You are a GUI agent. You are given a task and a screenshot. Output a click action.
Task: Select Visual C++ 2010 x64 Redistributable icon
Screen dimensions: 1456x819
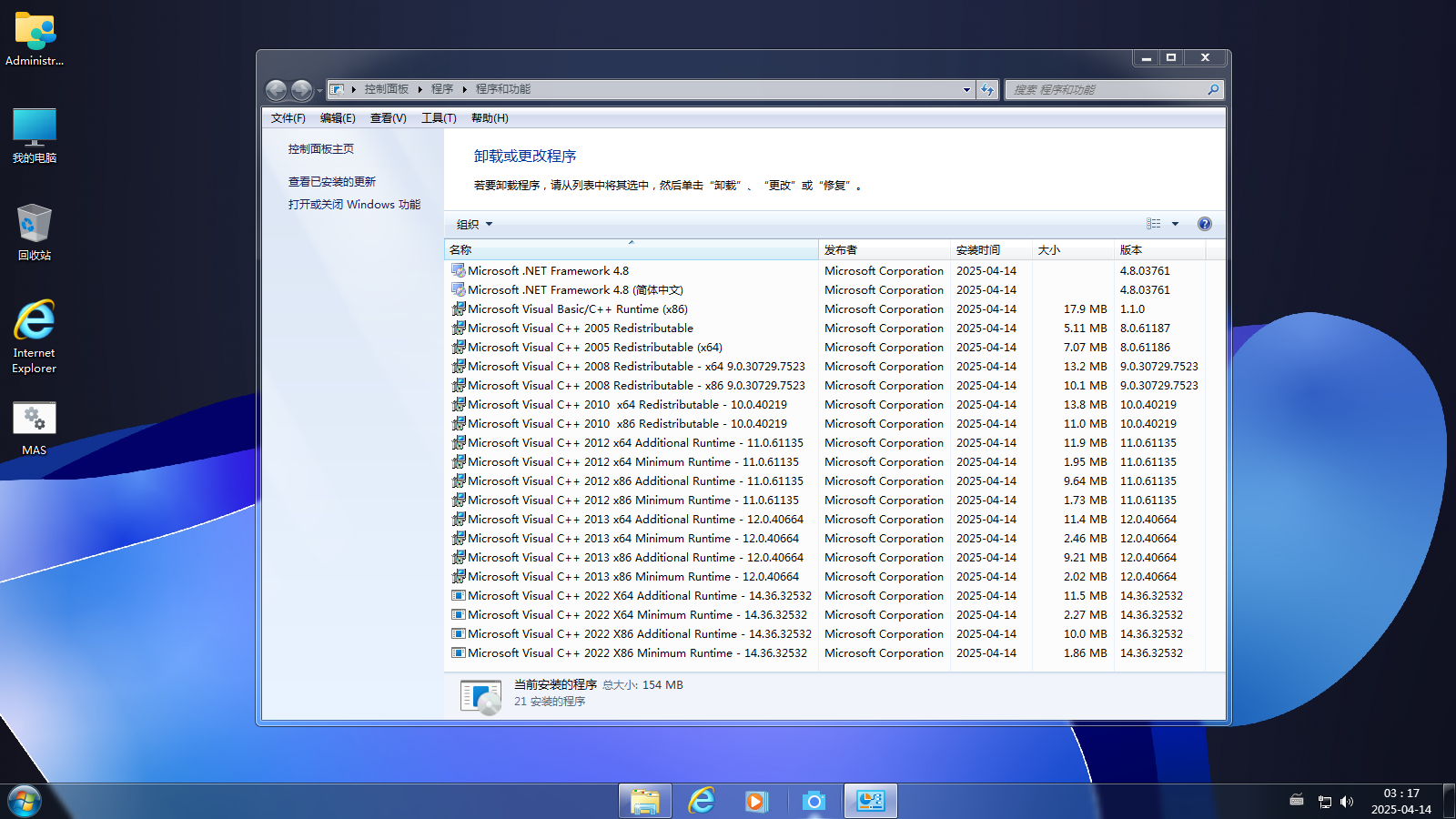tap(459, 404)
